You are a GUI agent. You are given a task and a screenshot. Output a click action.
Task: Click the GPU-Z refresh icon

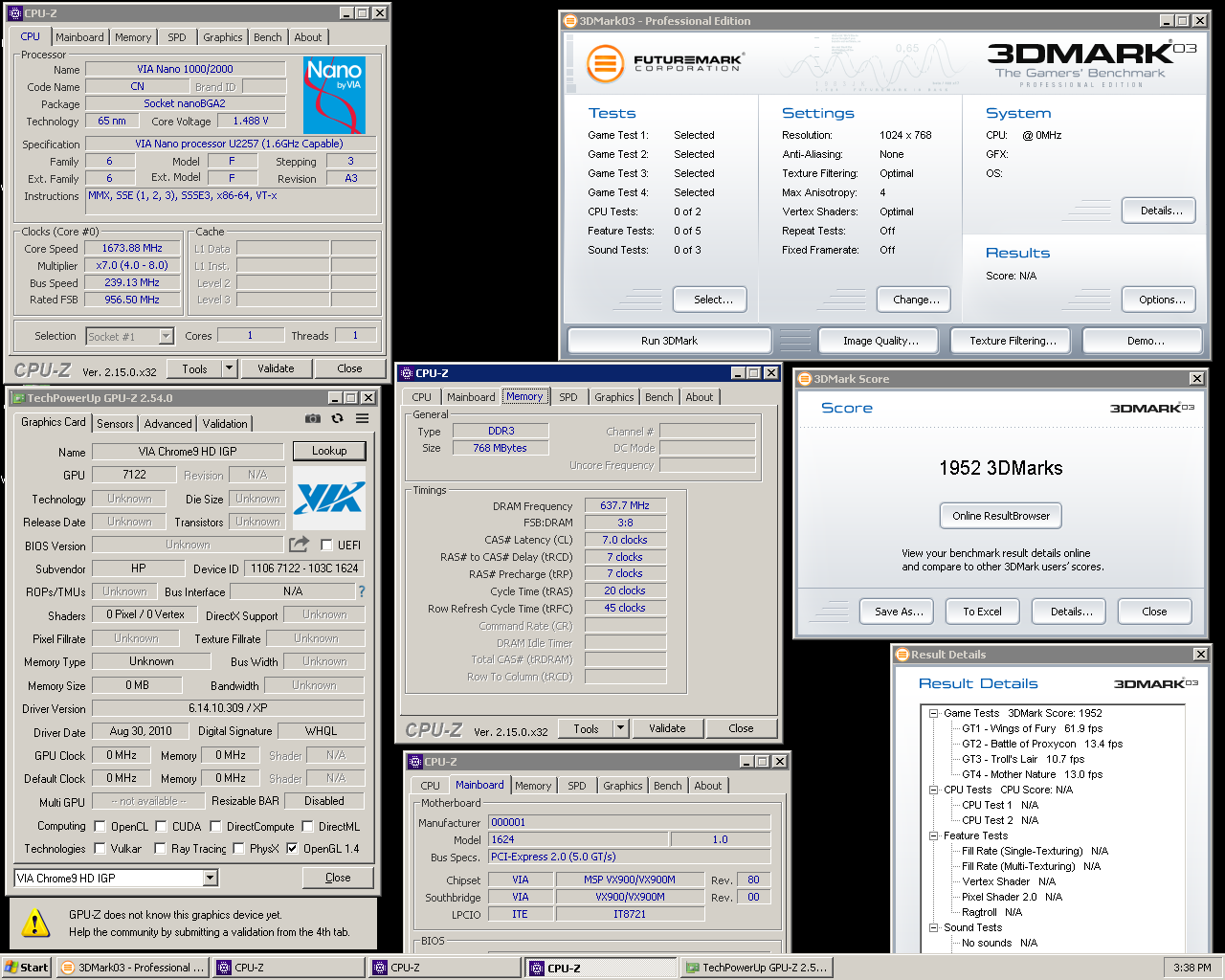(337, 418)
